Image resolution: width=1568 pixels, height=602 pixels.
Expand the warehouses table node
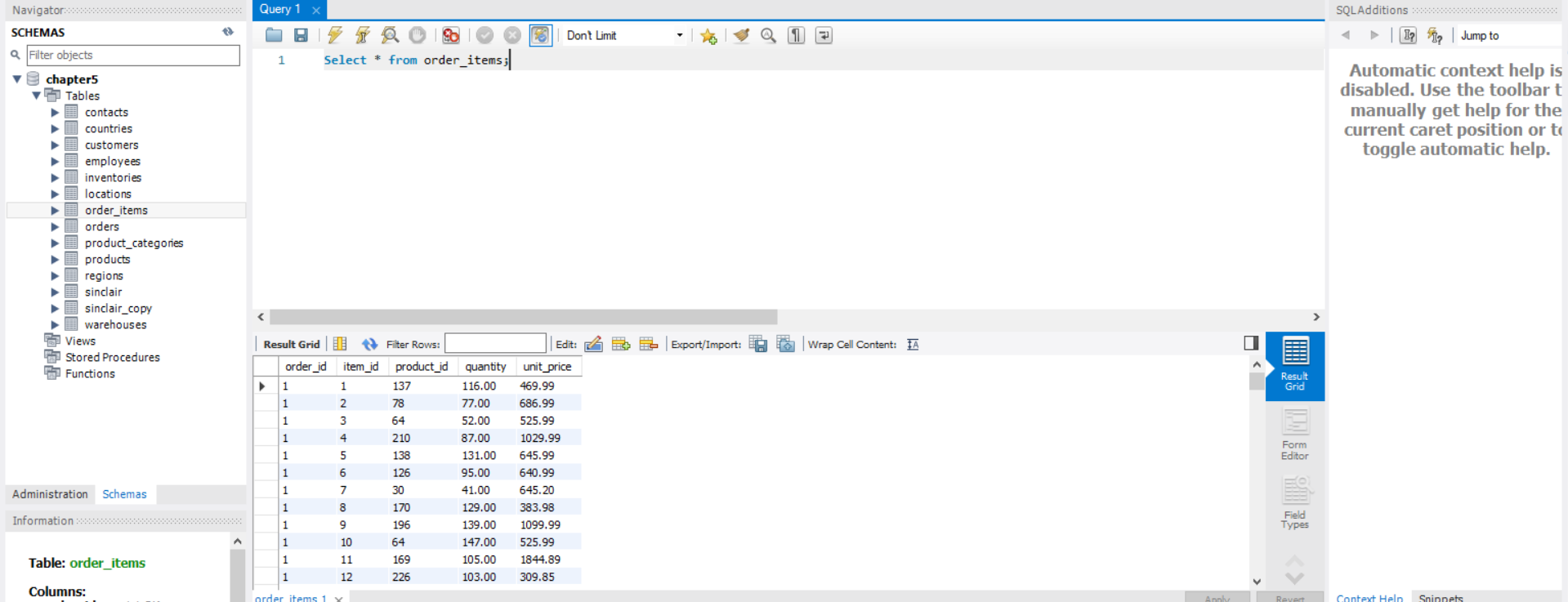(x=55, y=324)
